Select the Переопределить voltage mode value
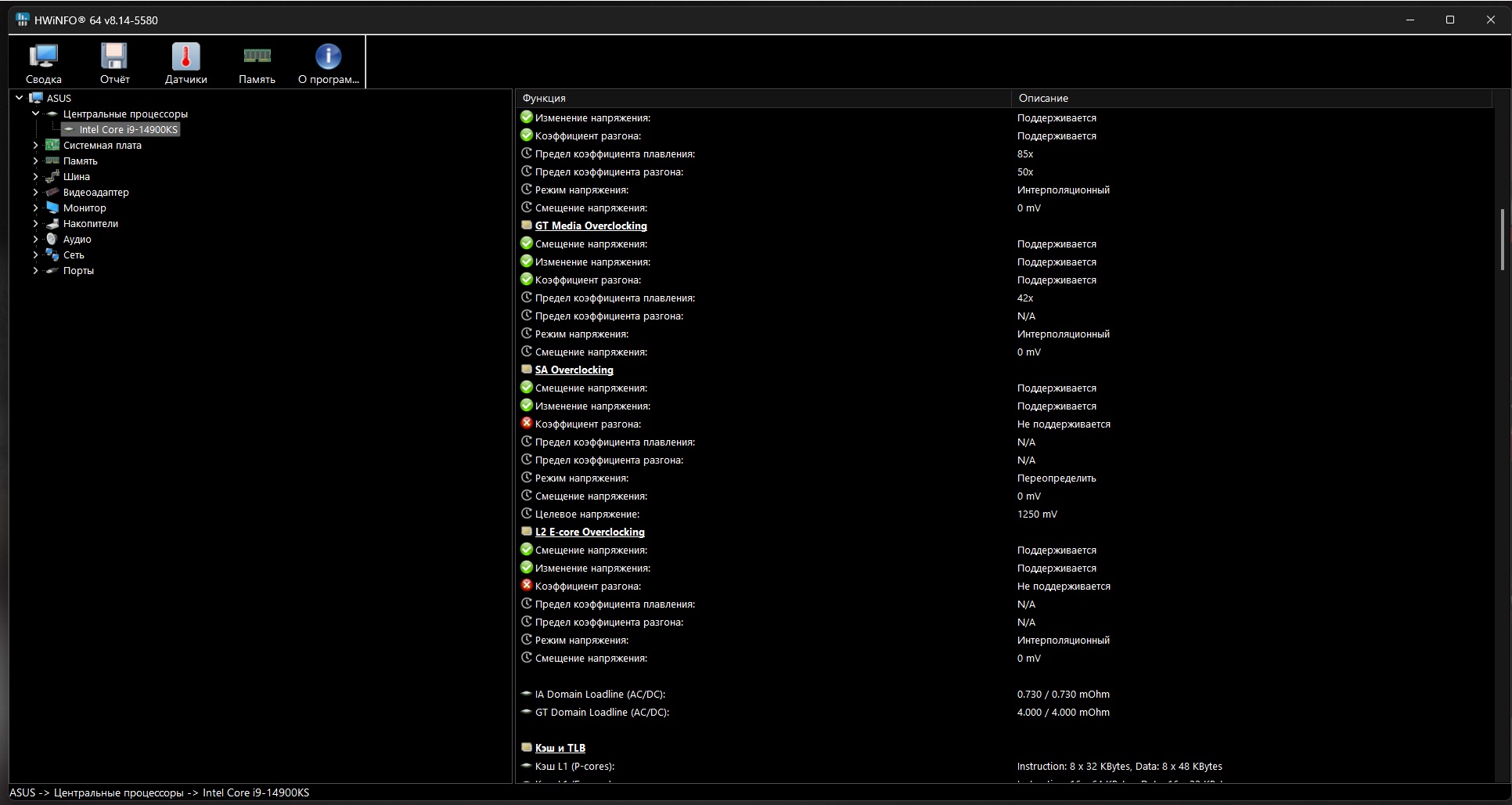 point(1057,478)
